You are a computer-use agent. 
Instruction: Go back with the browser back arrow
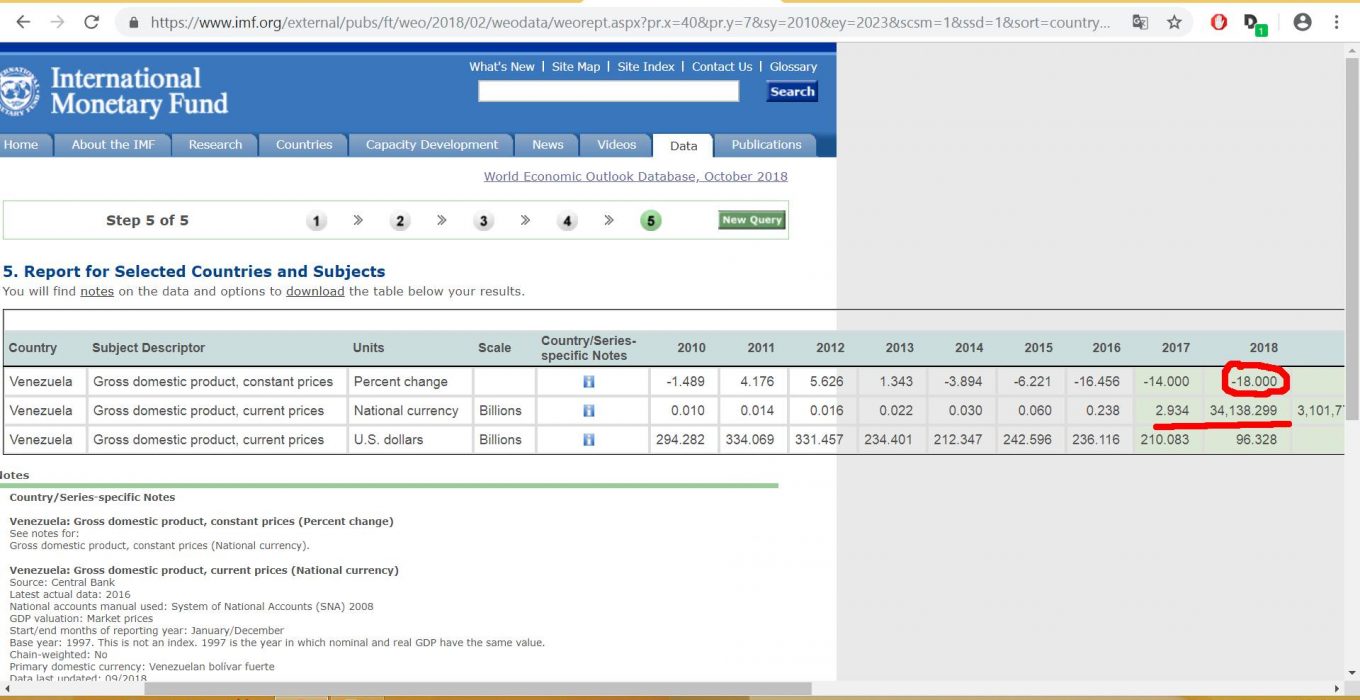[23, 22]
